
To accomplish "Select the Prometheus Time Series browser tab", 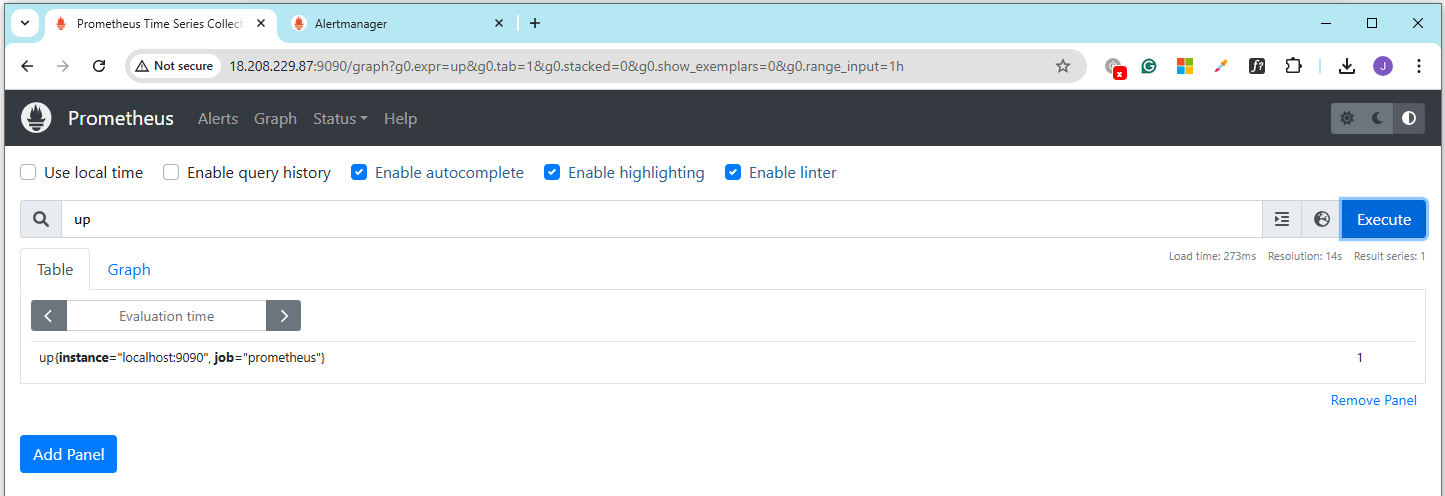I will (161, 23).
